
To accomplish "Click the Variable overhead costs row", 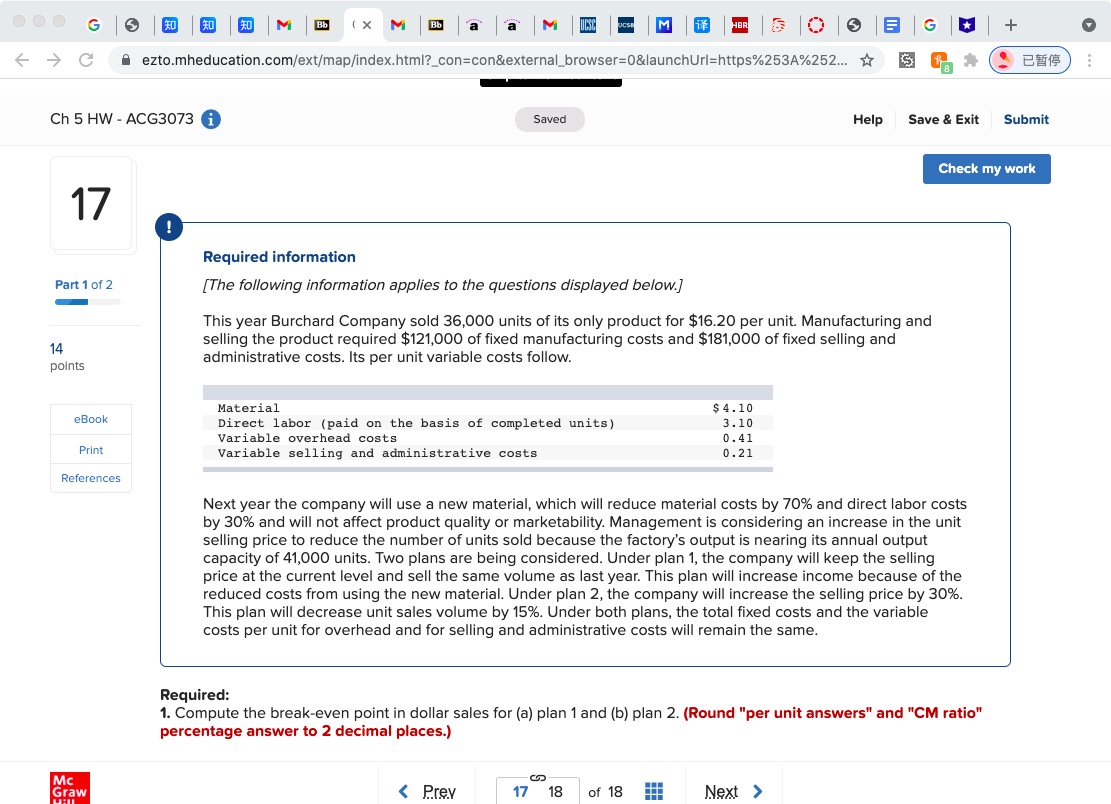I will point(487,438).
